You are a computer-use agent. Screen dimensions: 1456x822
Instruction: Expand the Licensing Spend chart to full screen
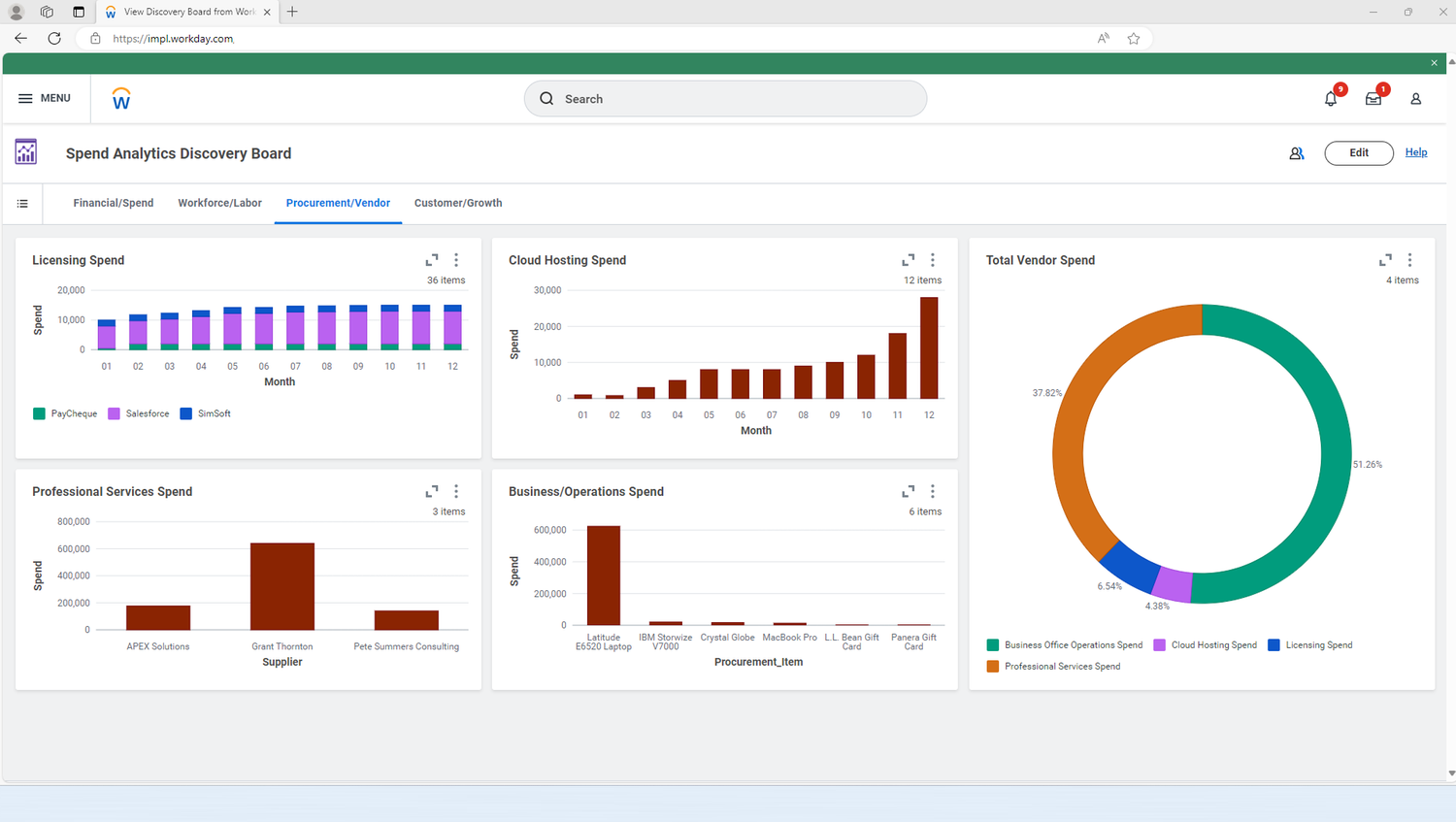coord(431,259)
